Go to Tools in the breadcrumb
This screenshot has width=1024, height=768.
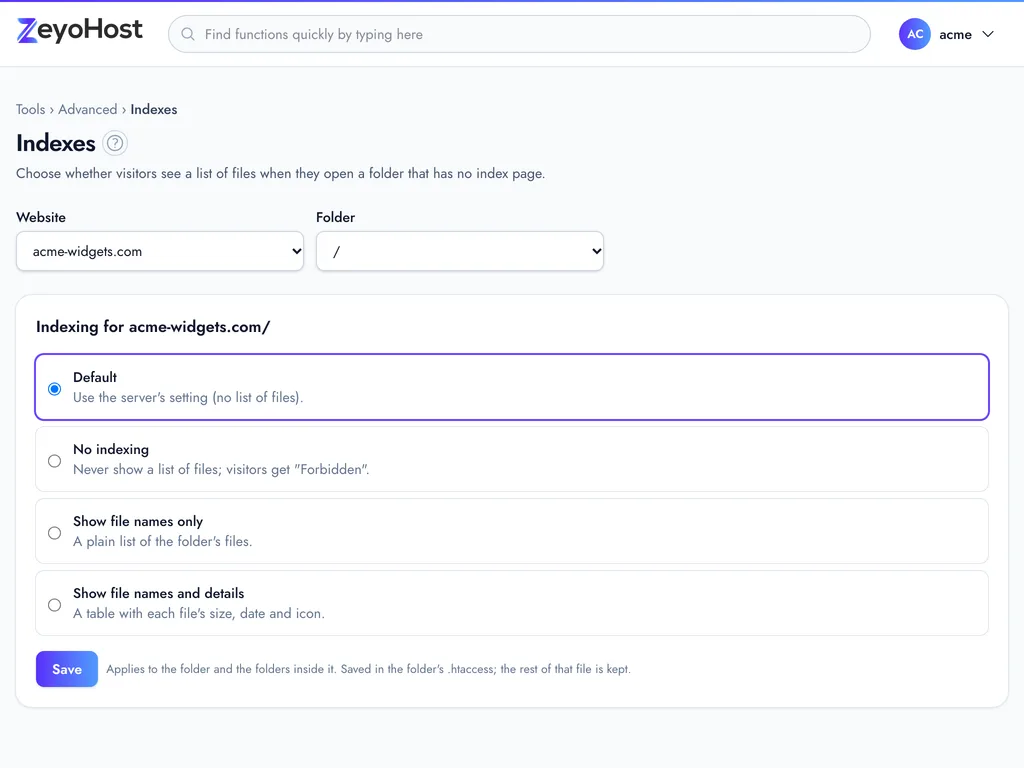pyautogui.click(x=31, y=109)
